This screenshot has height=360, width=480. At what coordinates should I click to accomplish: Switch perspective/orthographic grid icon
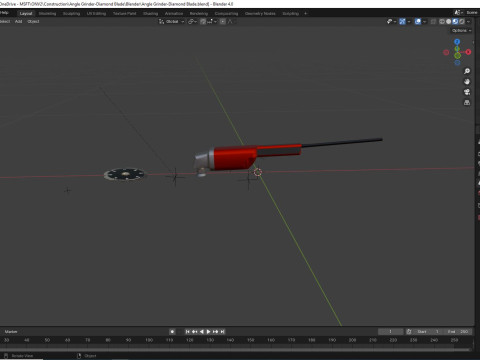click(467, 102)
